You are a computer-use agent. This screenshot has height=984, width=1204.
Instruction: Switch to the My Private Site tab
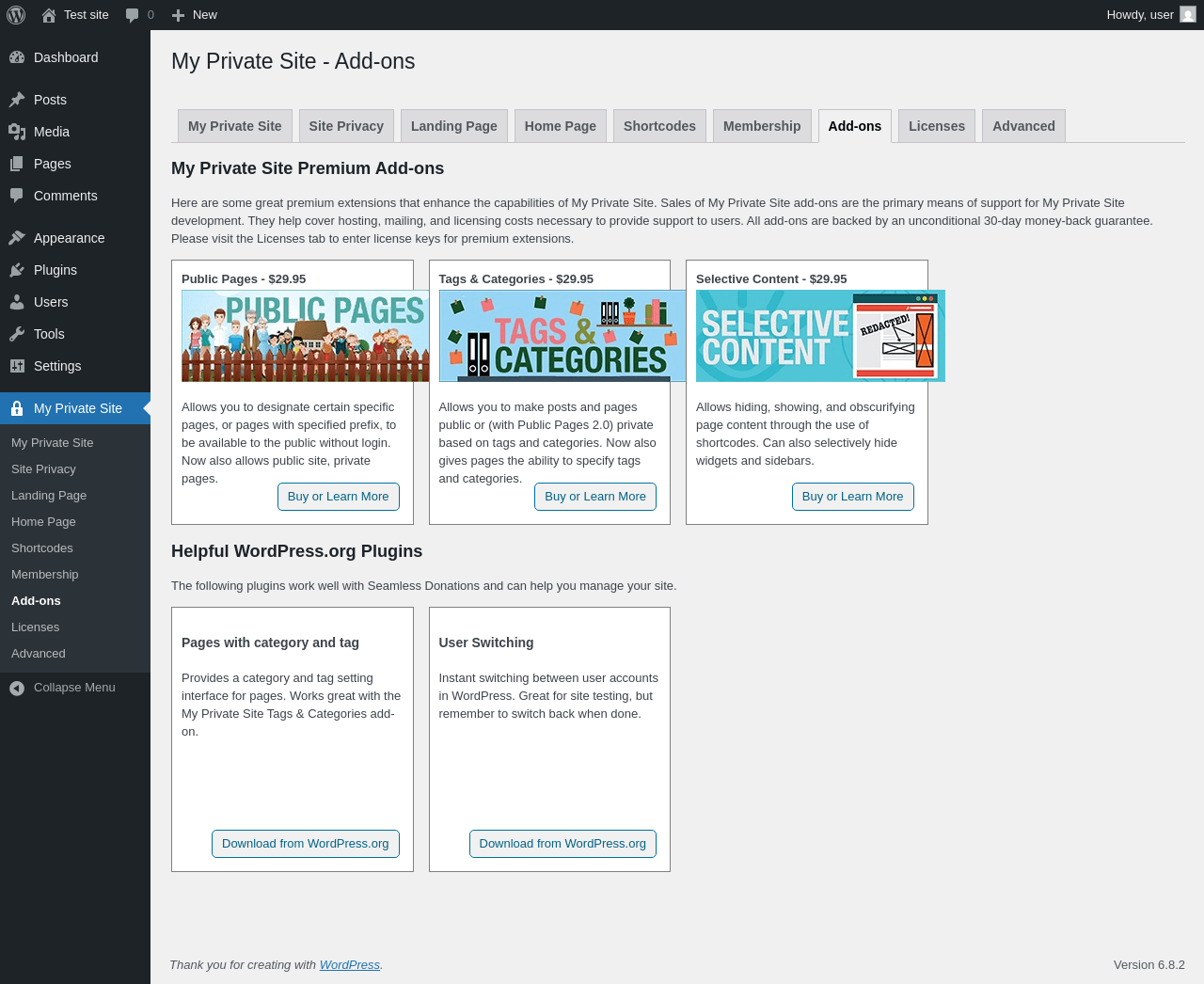coord(235,126)
